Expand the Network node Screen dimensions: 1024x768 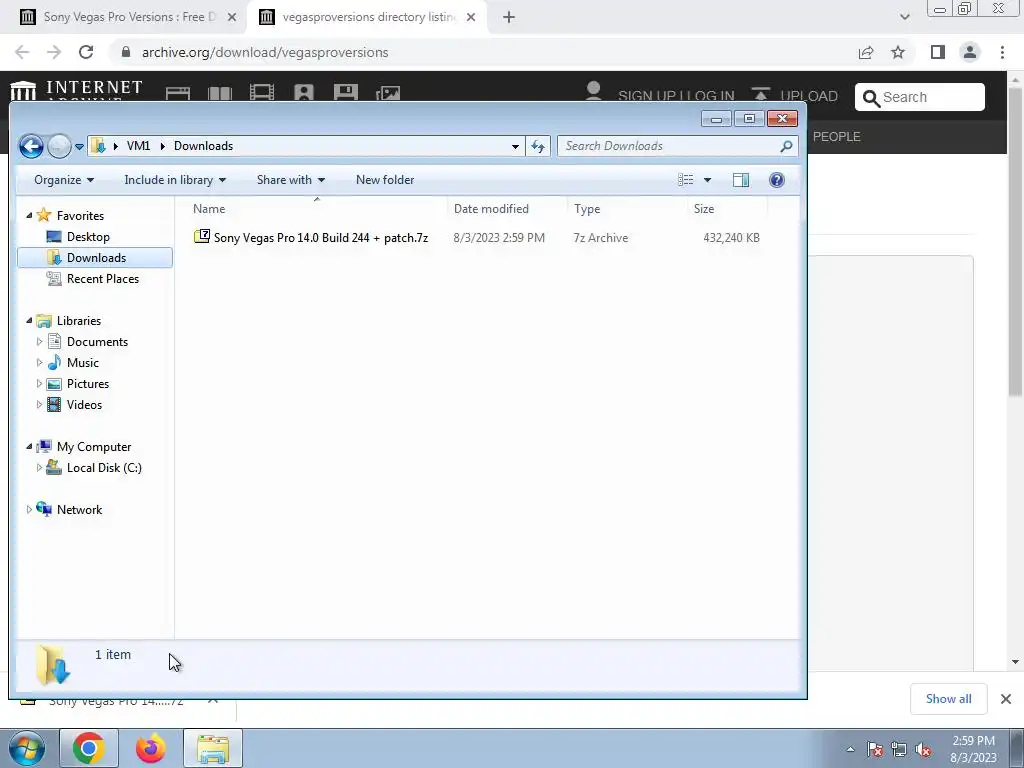click(x=29, y=510)
